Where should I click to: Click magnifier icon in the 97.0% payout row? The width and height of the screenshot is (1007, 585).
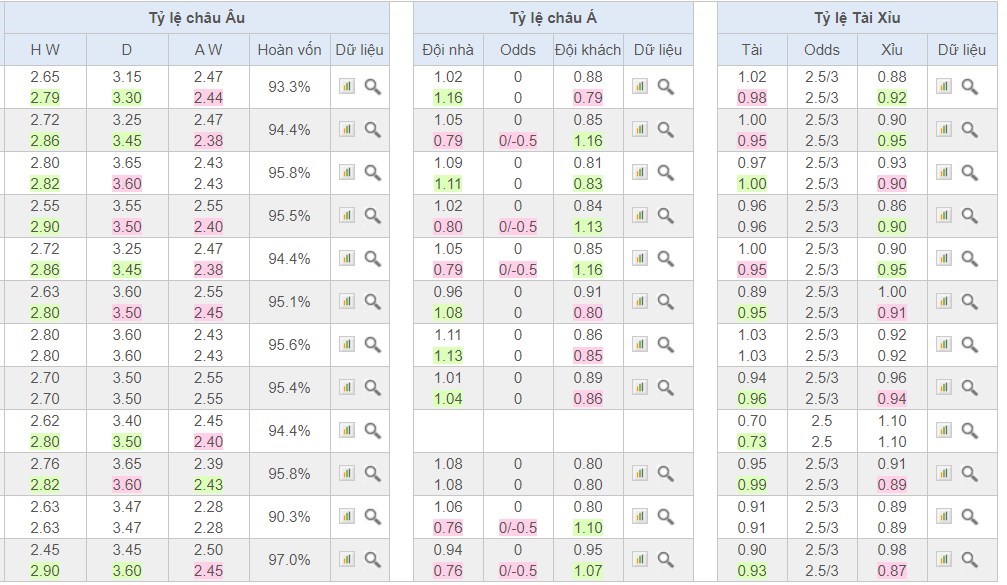[372, 560]
